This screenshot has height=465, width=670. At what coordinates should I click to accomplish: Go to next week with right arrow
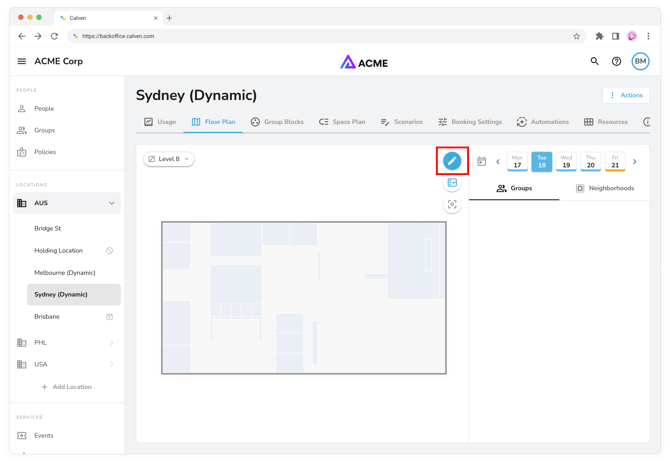click(x=634, y=162)
